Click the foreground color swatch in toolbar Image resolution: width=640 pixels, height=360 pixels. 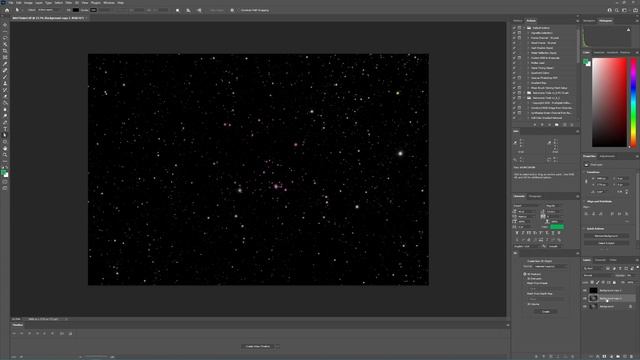coord(4,172)
